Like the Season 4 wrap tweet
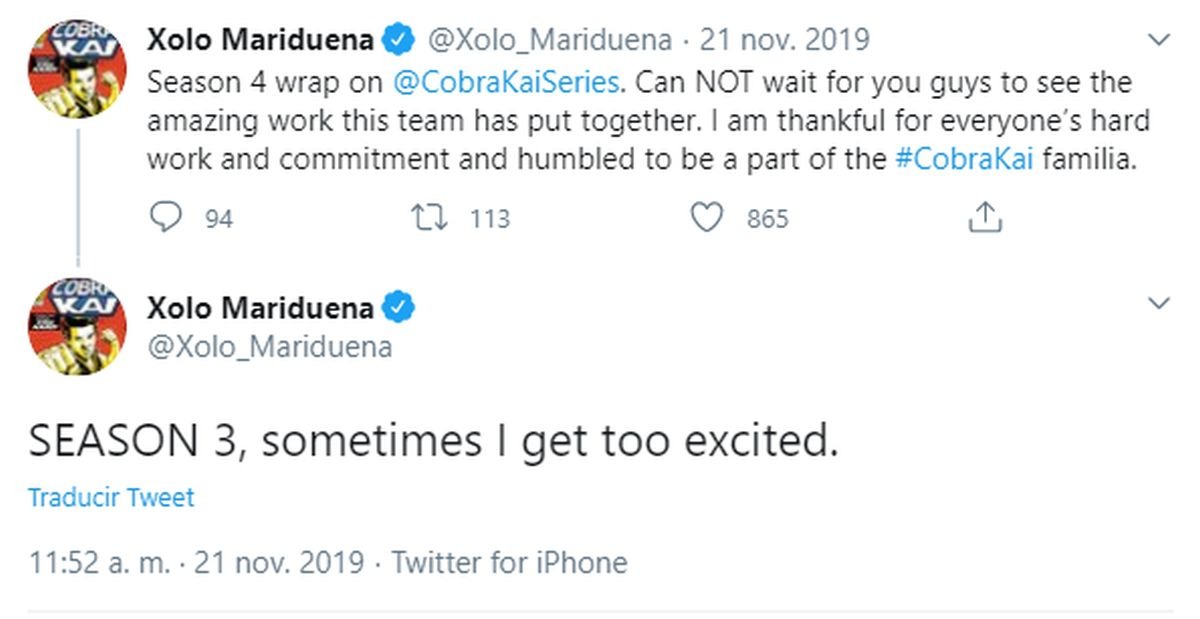Viewport: 1200px width, 619px height. 707,217
